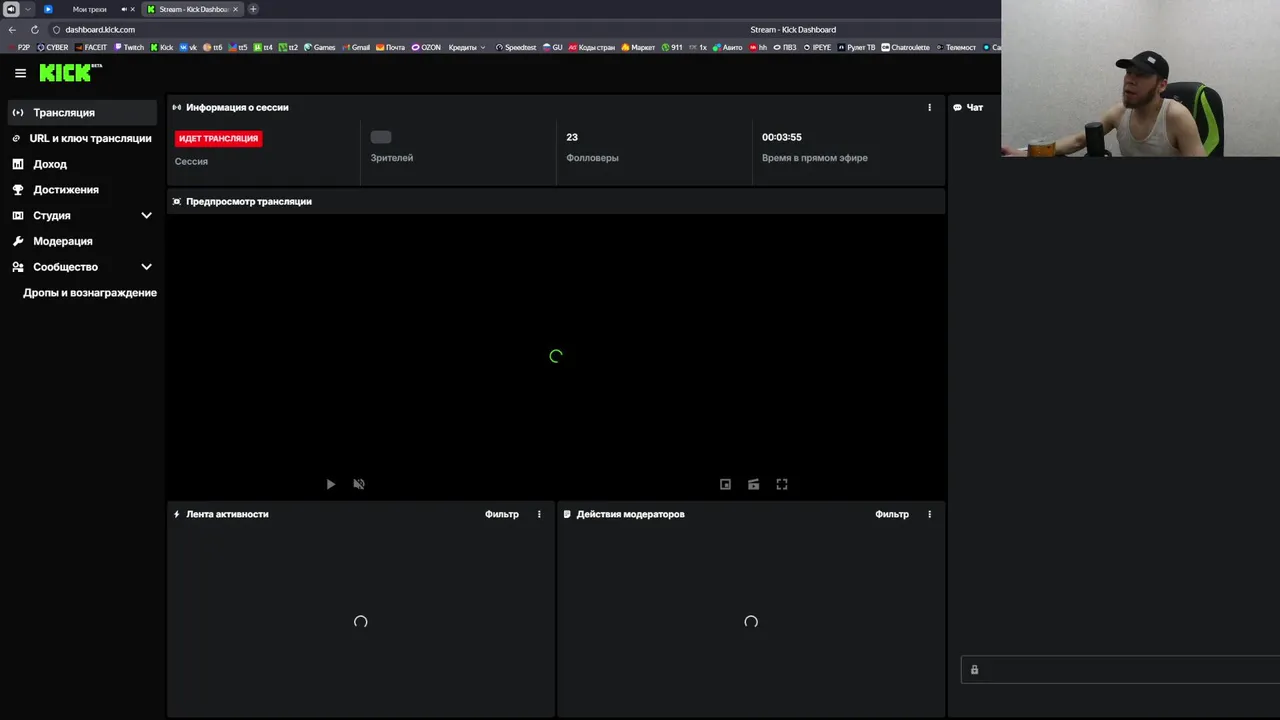Open a new browser tab

[x=253, y=9]
